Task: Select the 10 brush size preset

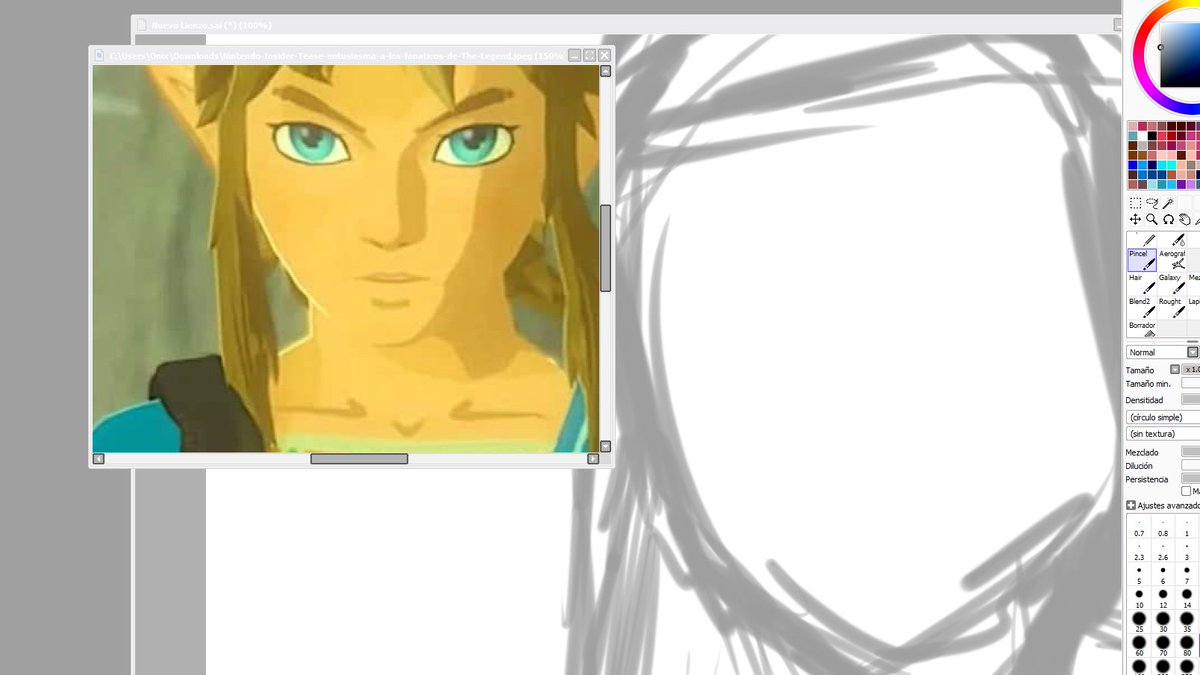Action: click(x=1139, y=598)
